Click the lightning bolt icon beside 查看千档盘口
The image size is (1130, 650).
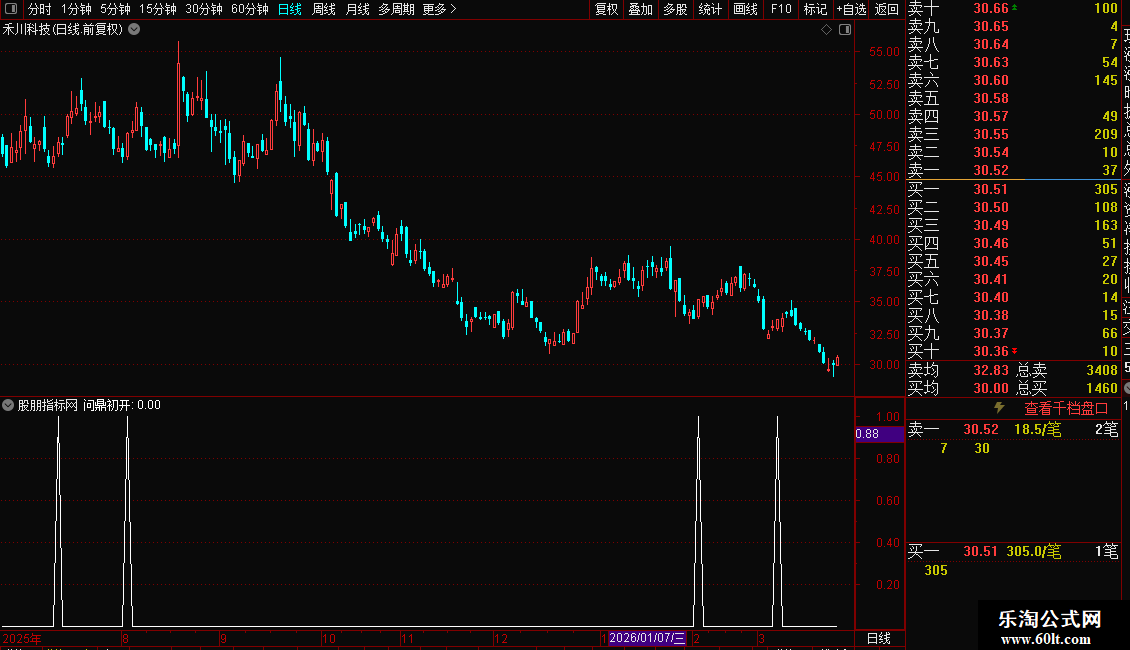[999, 408]
